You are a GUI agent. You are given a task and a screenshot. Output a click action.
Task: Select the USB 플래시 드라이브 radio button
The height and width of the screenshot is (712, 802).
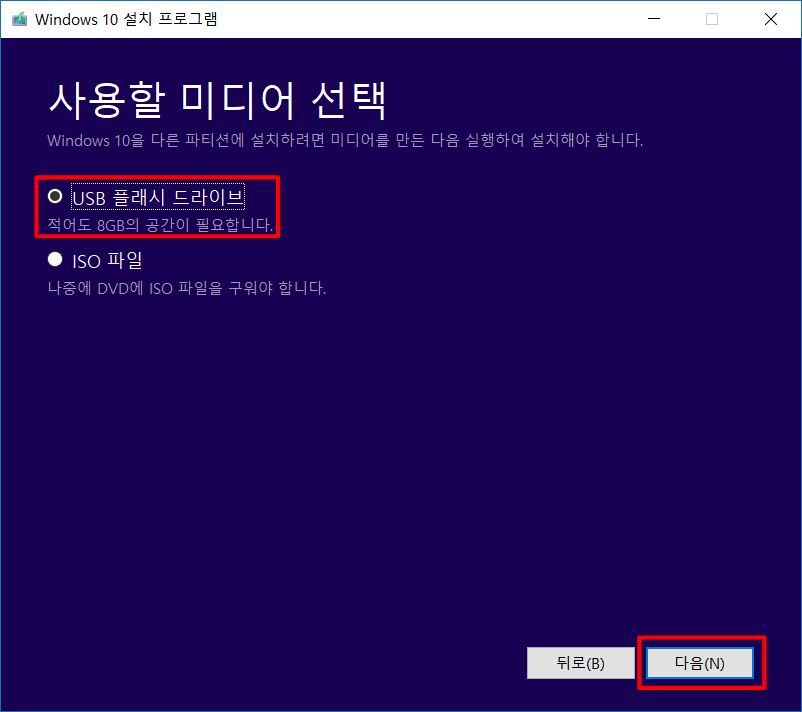55,196
